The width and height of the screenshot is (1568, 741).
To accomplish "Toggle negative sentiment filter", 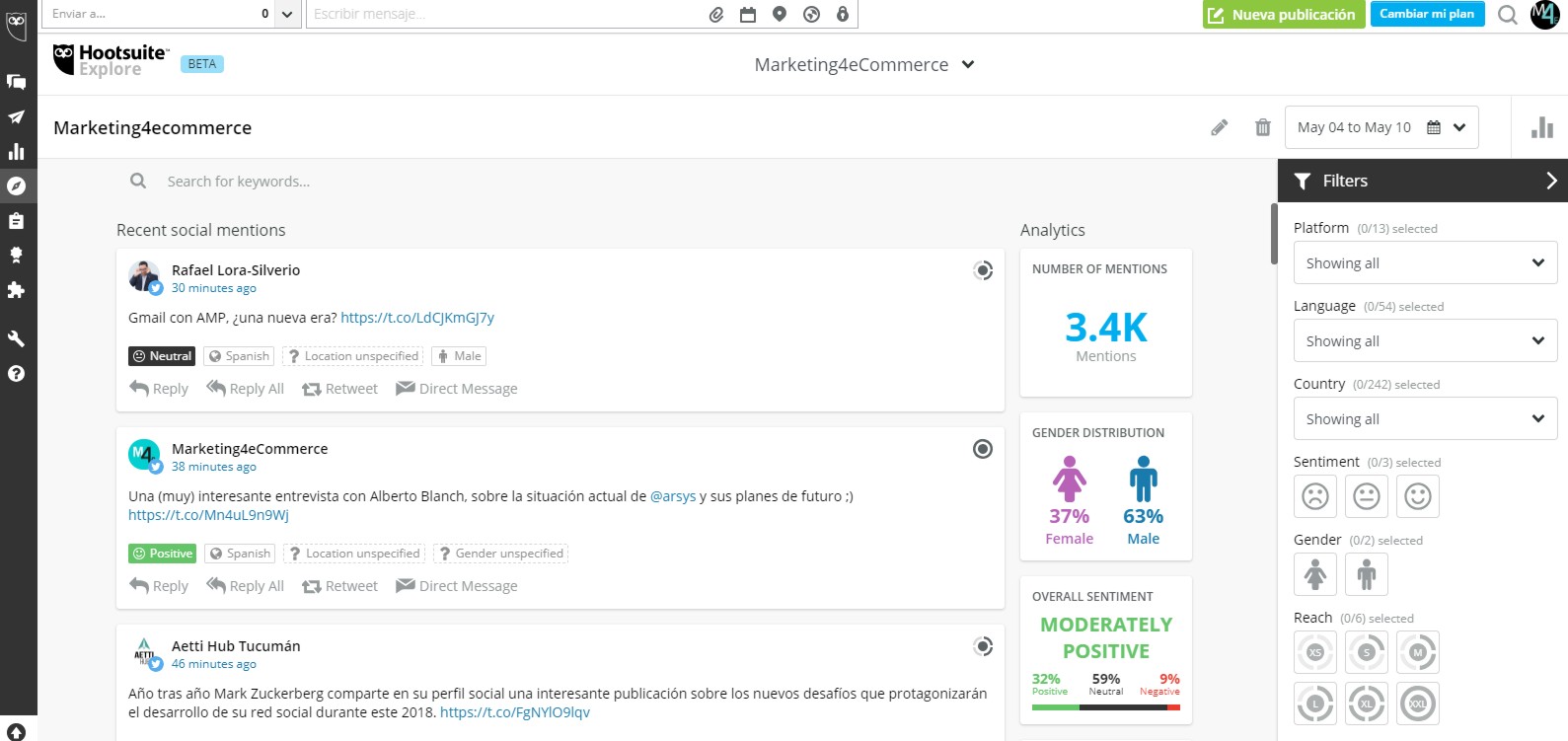I will coord(1315,496).
